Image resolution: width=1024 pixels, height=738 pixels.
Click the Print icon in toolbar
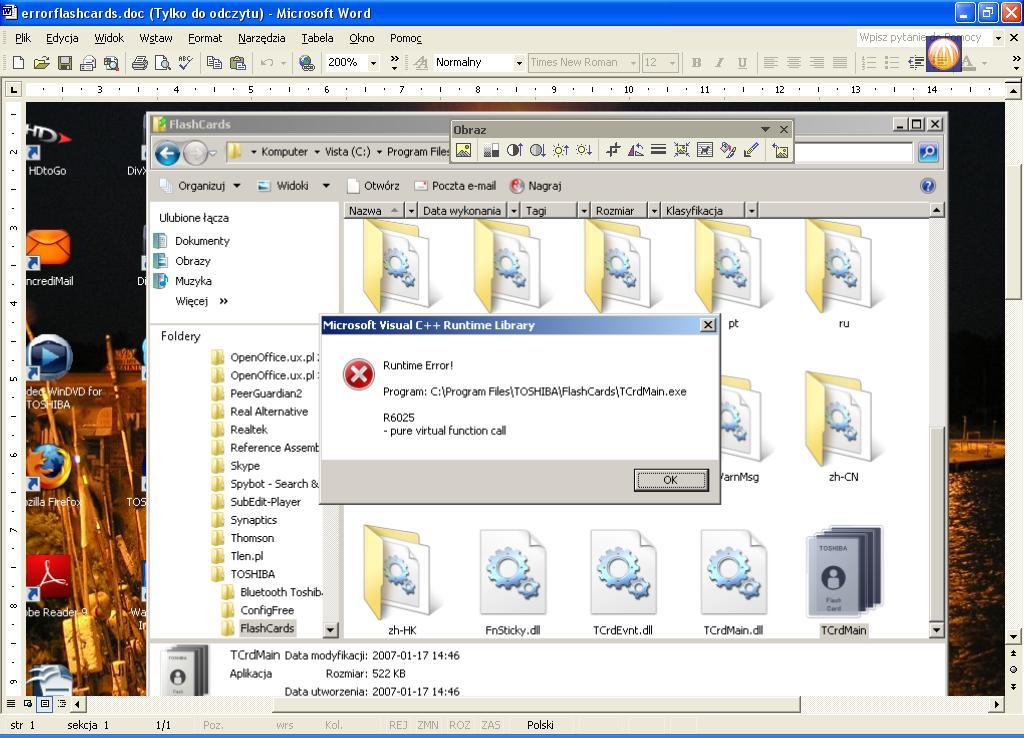coord(140,63)
